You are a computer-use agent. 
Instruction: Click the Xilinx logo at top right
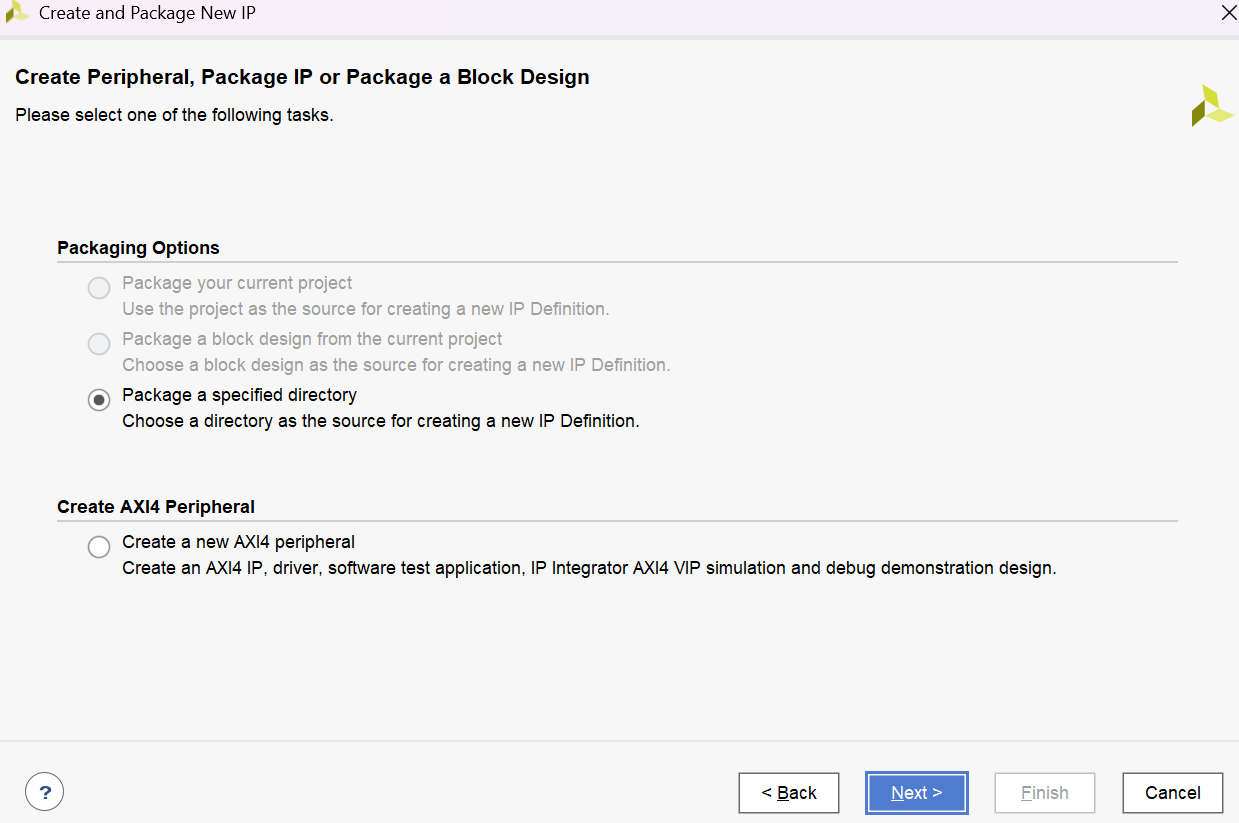[1211, 106]
